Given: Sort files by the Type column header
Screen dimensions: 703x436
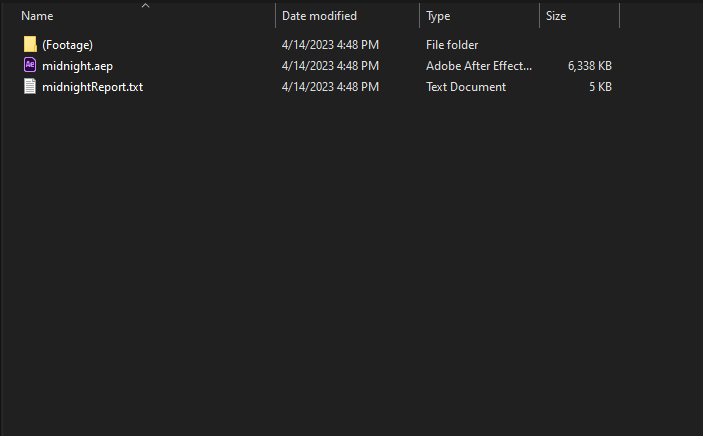Looking at the screenshot, I should (x=438, y=16).
